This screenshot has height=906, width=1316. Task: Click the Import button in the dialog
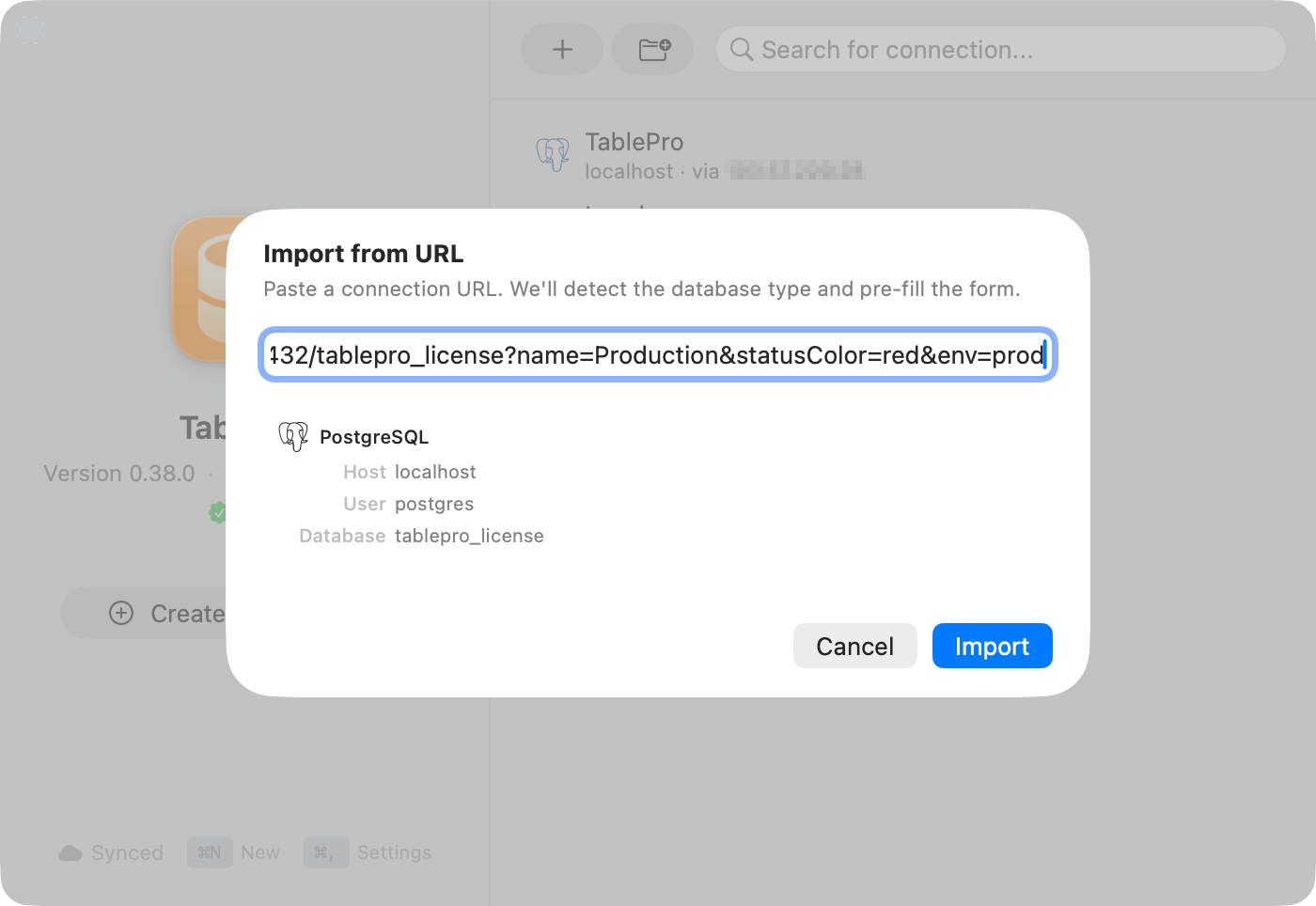tap(992, 646)
